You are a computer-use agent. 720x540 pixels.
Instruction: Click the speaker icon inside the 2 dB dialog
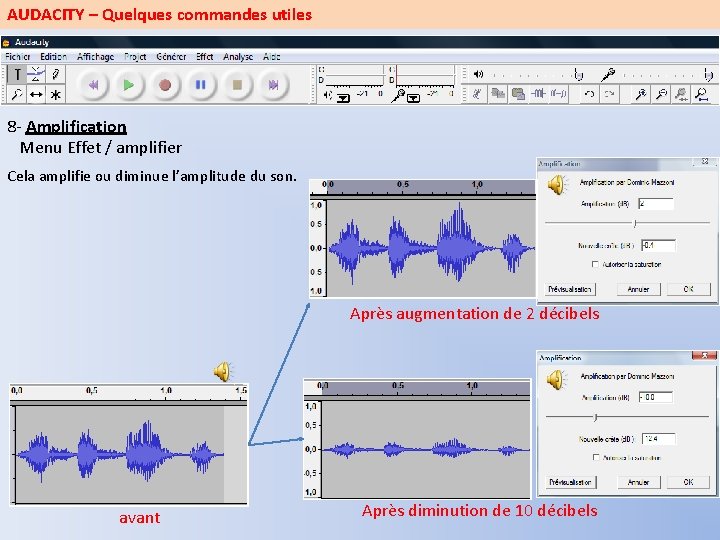tap(557, 185)
